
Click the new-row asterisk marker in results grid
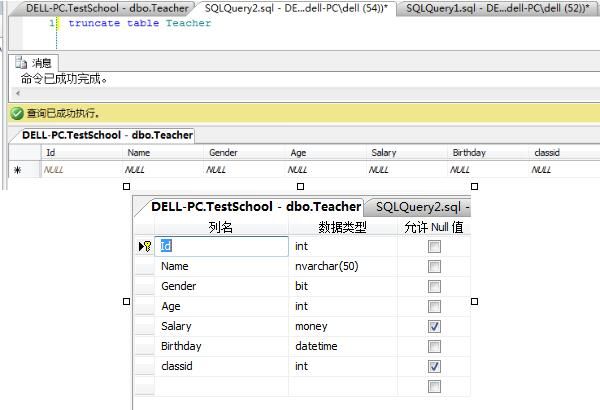(17, 170)
